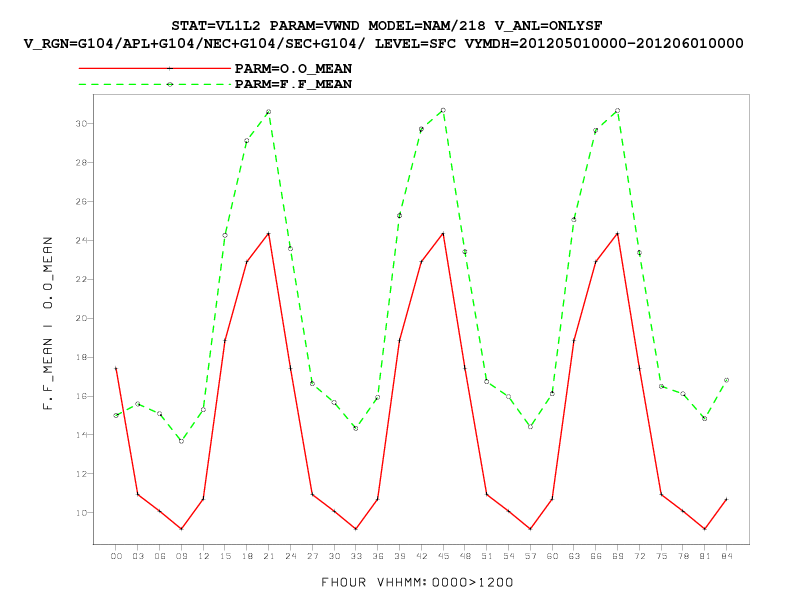Click x-axis tick label 81
The image size is (792, 612).
coord(705,556)
